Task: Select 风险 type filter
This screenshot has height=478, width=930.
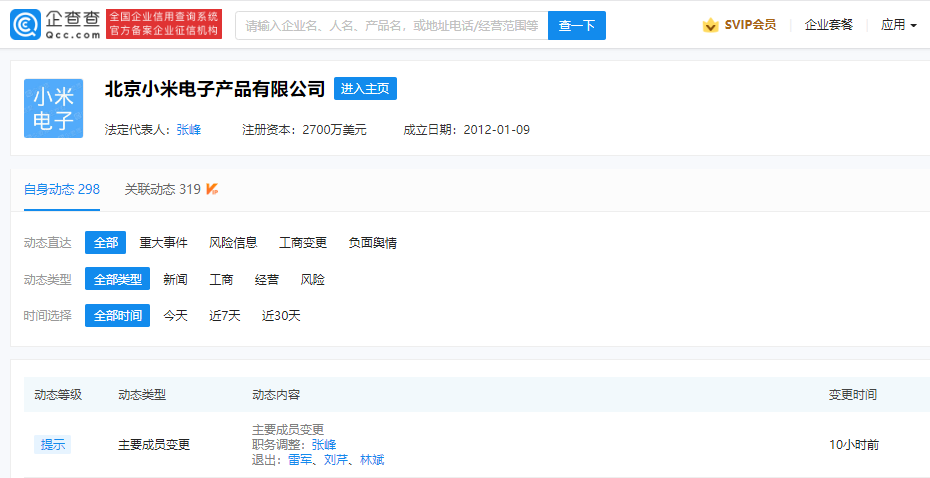Action: [x=313, y=279]
